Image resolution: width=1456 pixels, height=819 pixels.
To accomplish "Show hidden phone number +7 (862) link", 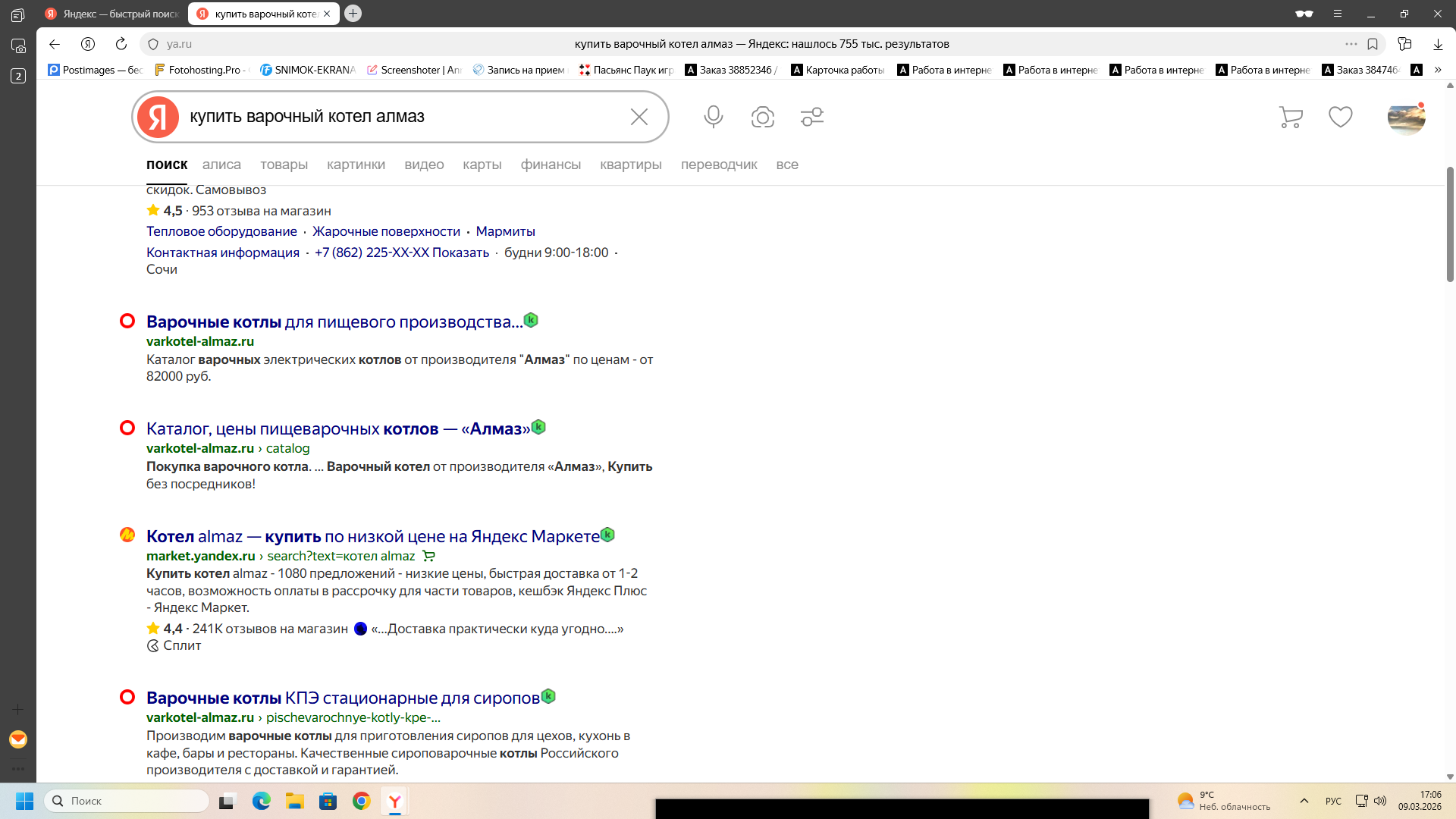I will [401, 253].
